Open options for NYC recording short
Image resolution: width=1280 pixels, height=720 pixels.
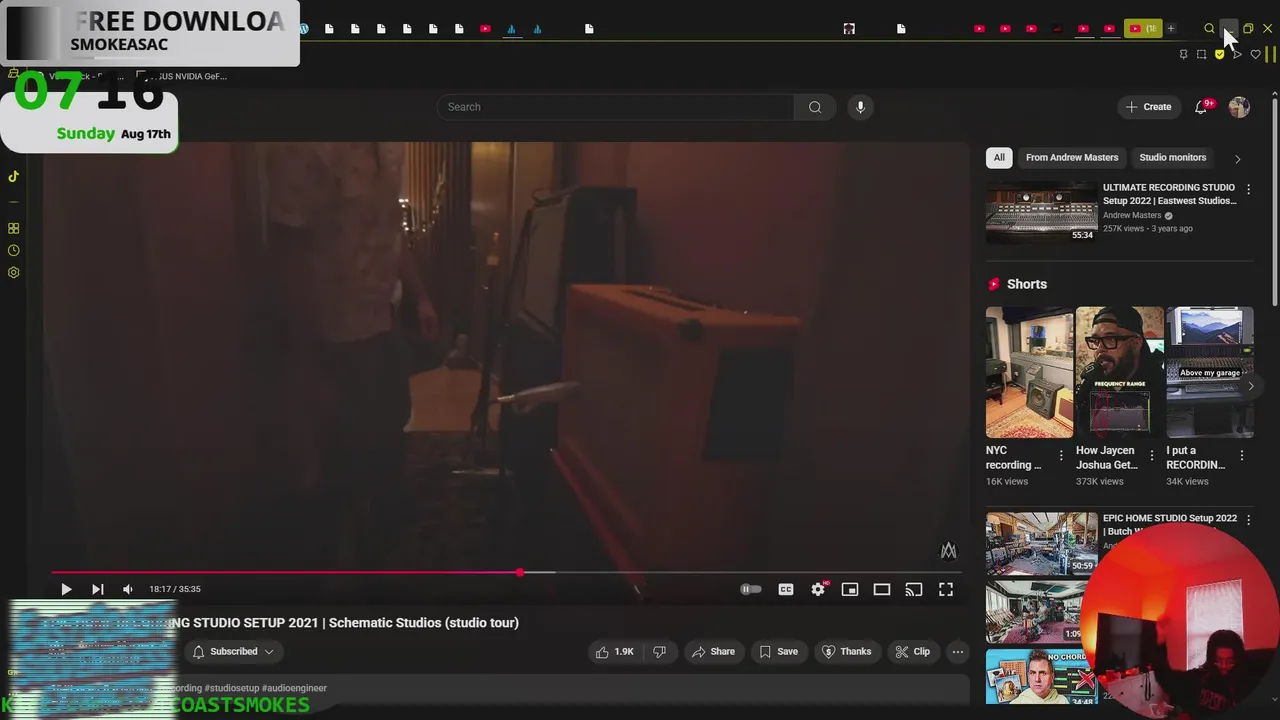pos(1061,455)
